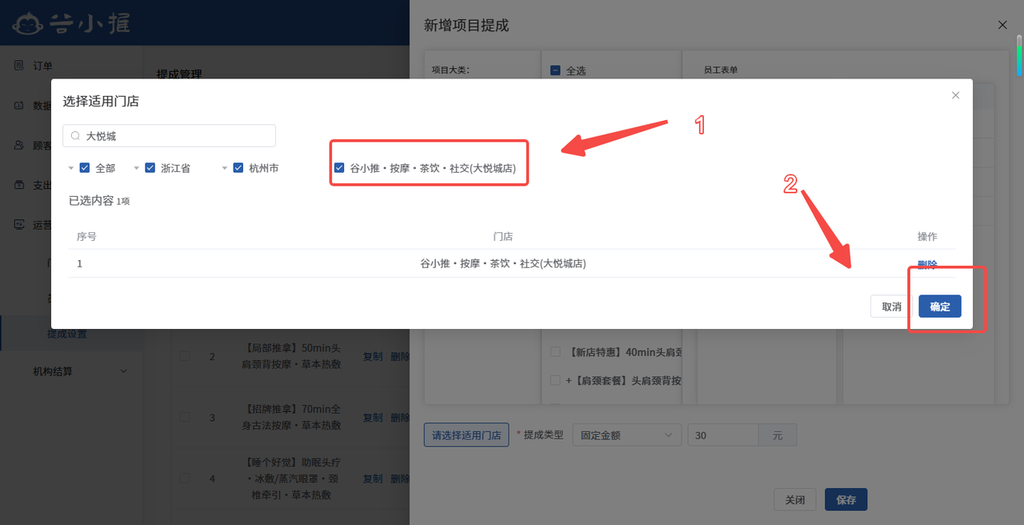Click the 元 unit suffix

coord(777,435)
